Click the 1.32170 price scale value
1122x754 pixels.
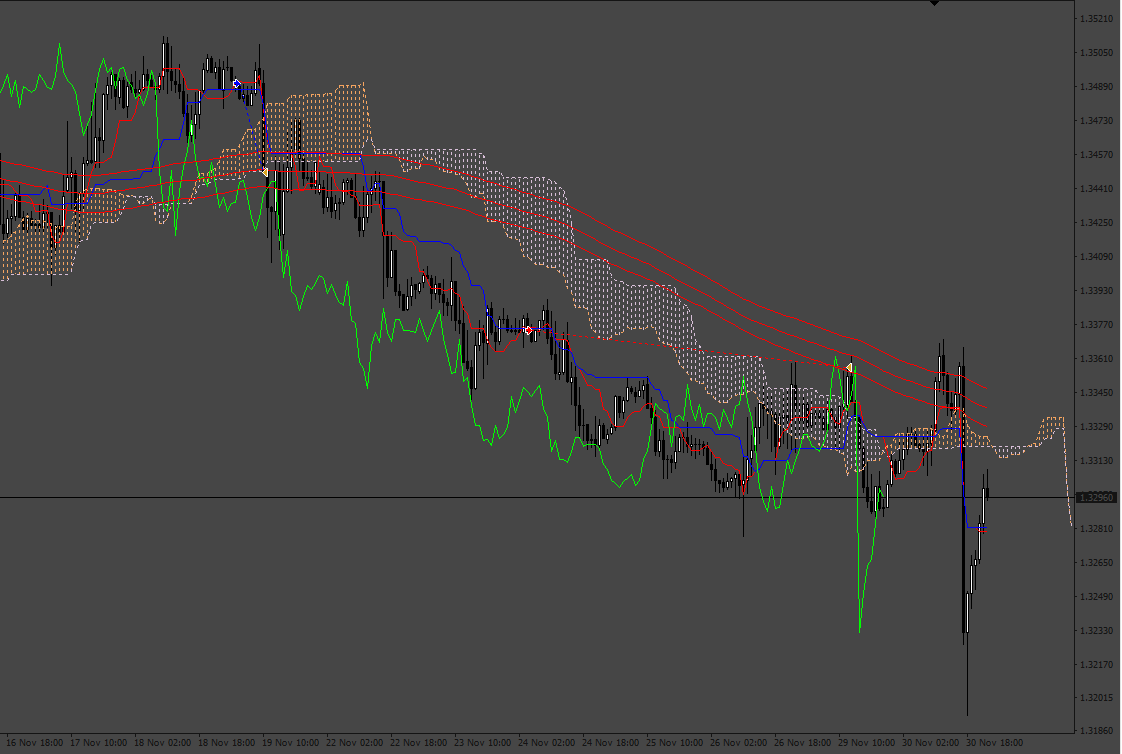pyautogui.click(x=1096, y=665)
